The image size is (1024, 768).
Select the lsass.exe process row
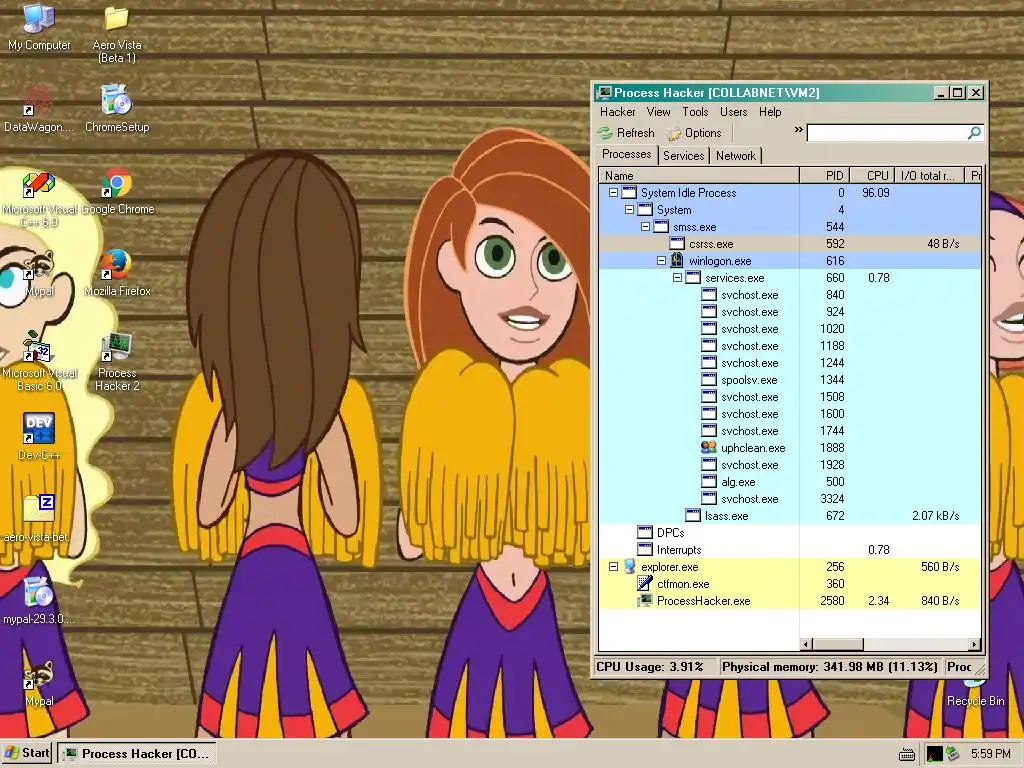click(790, 515)
